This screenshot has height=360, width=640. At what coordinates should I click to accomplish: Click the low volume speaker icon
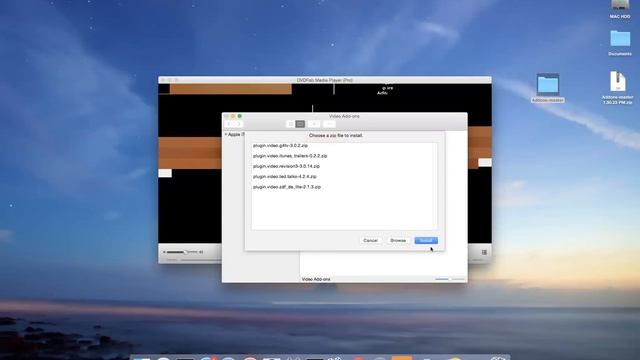click(164, 252)
